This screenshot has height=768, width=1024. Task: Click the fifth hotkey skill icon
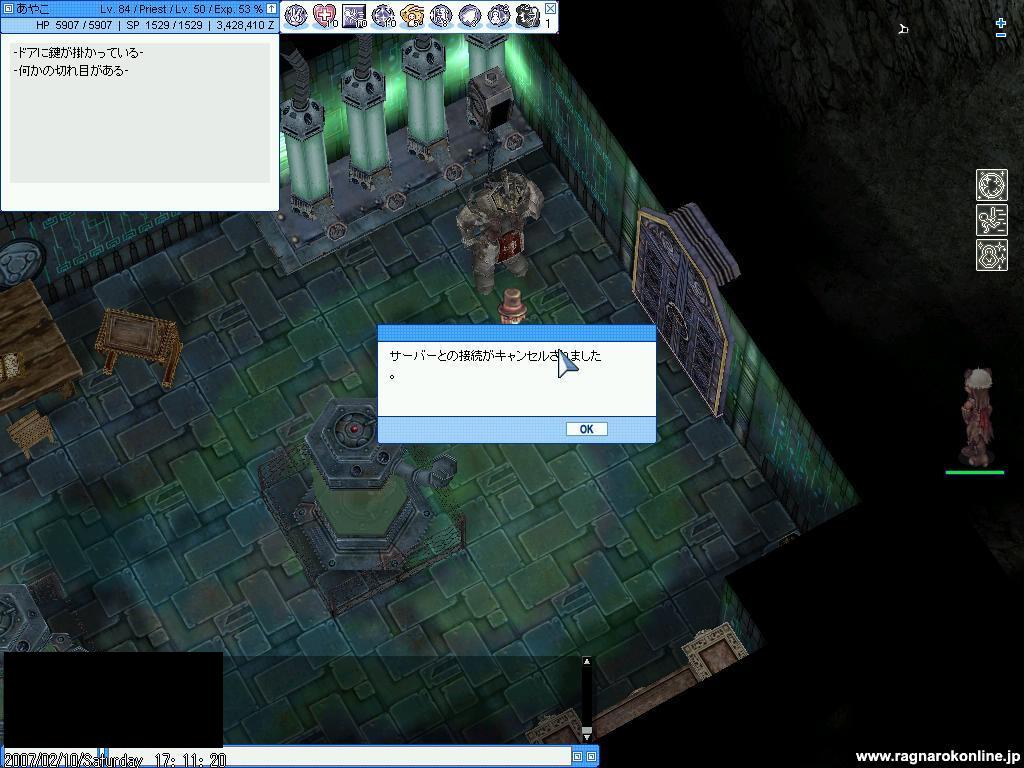411,16
